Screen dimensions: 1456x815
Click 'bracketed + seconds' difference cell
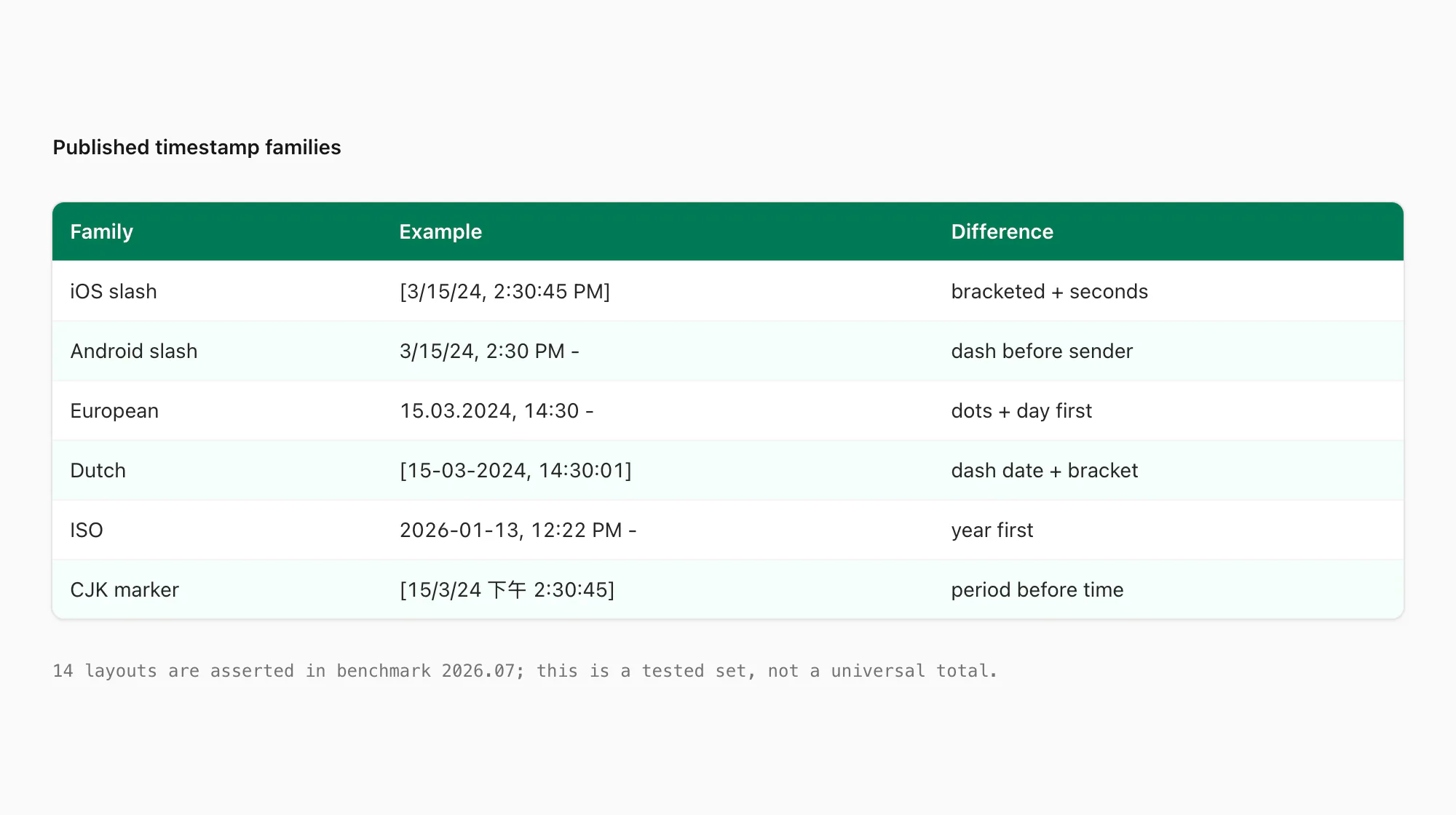[x=1049, y=291]
